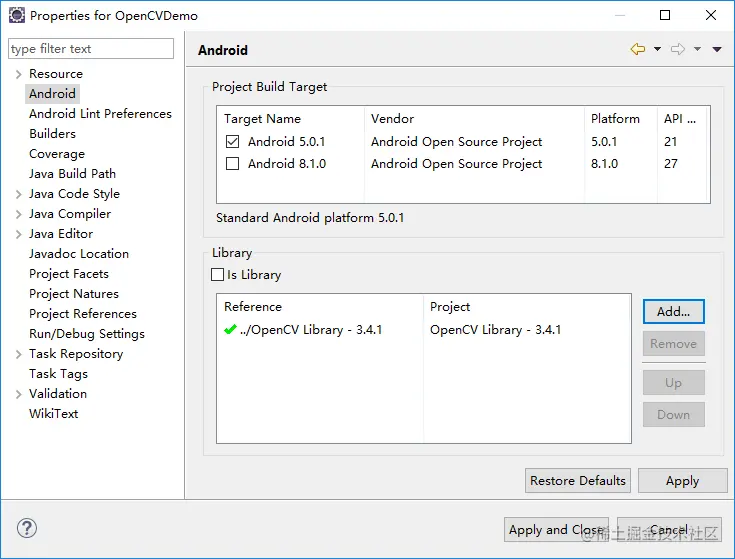Click Restore Defaults
Viewport: 735px width, 559px height.
tap(578, 481)
